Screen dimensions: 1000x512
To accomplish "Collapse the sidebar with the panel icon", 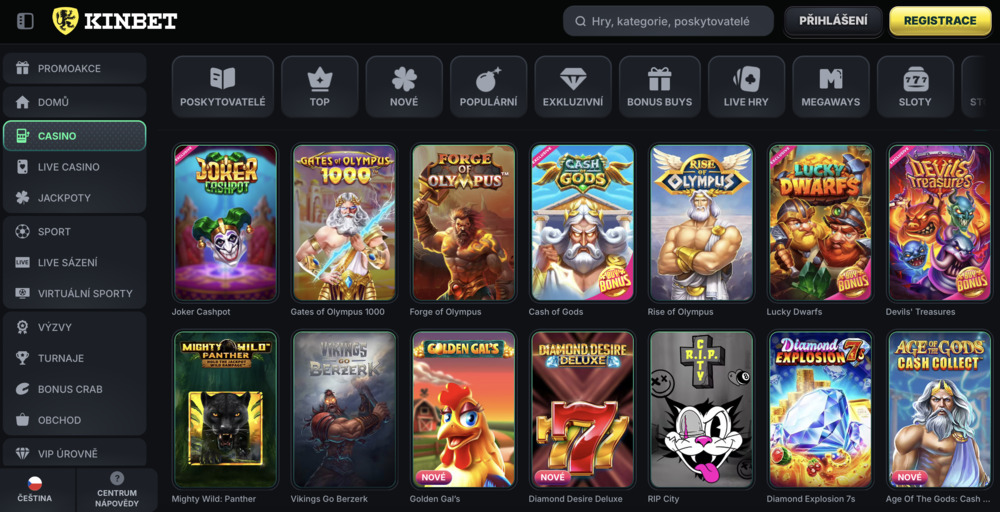I will [26, 21].
